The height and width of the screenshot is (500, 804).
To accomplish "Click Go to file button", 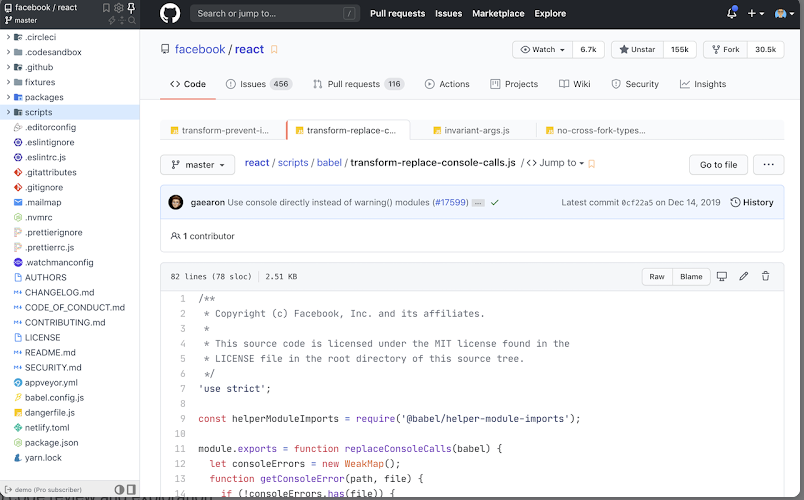I will click(718, 165).
